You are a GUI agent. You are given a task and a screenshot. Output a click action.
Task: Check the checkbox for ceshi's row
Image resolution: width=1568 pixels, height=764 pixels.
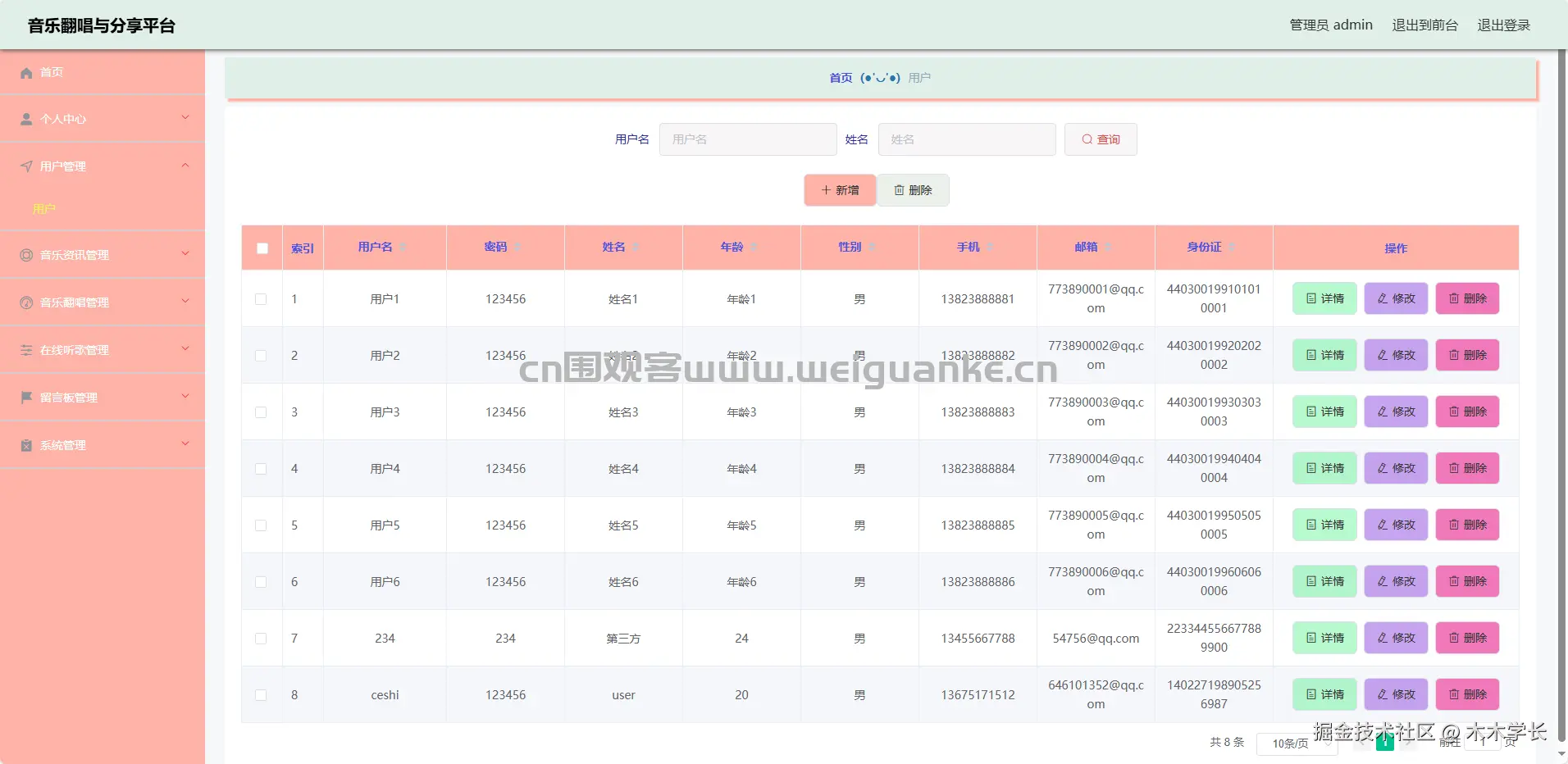(x=261, y=695)
